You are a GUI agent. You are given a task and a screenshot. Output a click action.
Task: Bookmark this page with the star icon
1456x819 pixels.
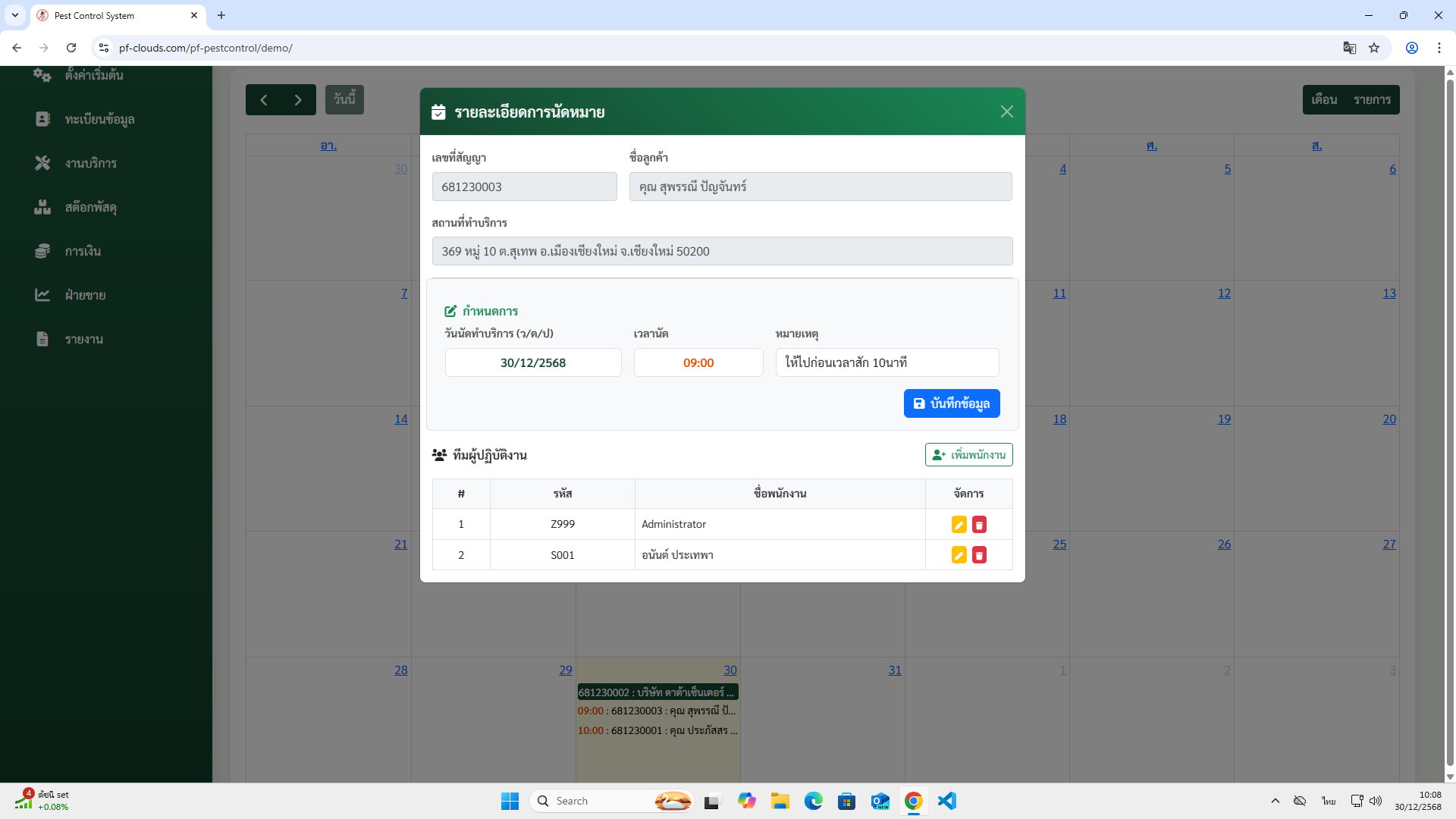tap(1374, 48)
